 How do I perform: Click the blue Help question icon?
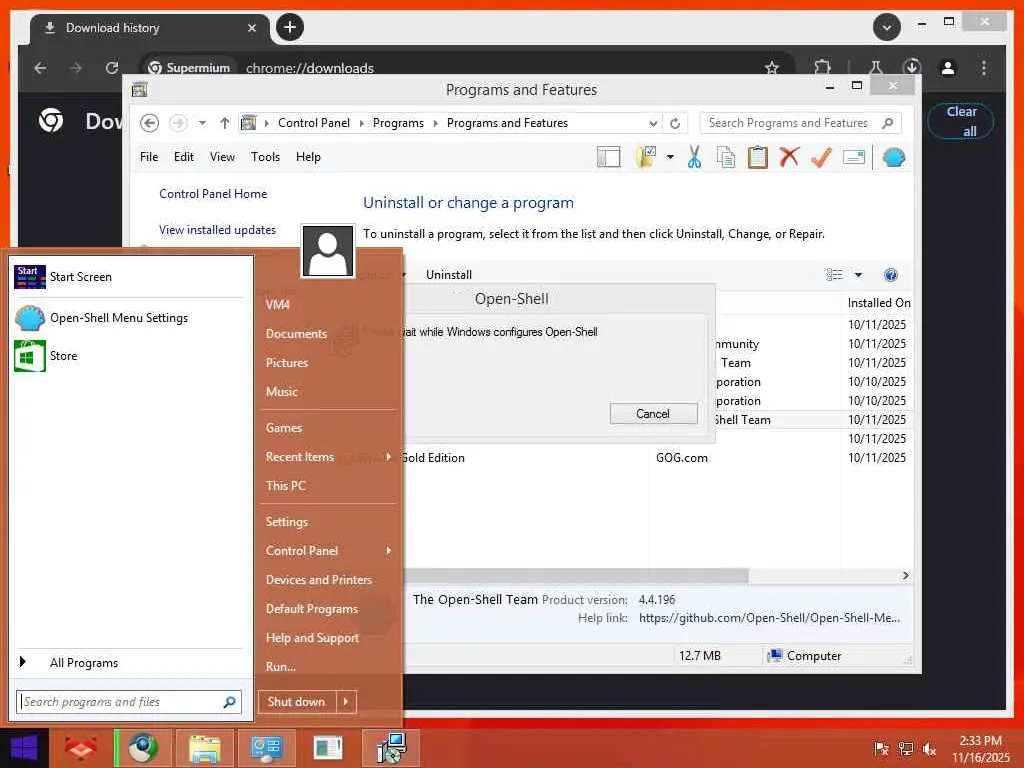[x=891, y=275]
